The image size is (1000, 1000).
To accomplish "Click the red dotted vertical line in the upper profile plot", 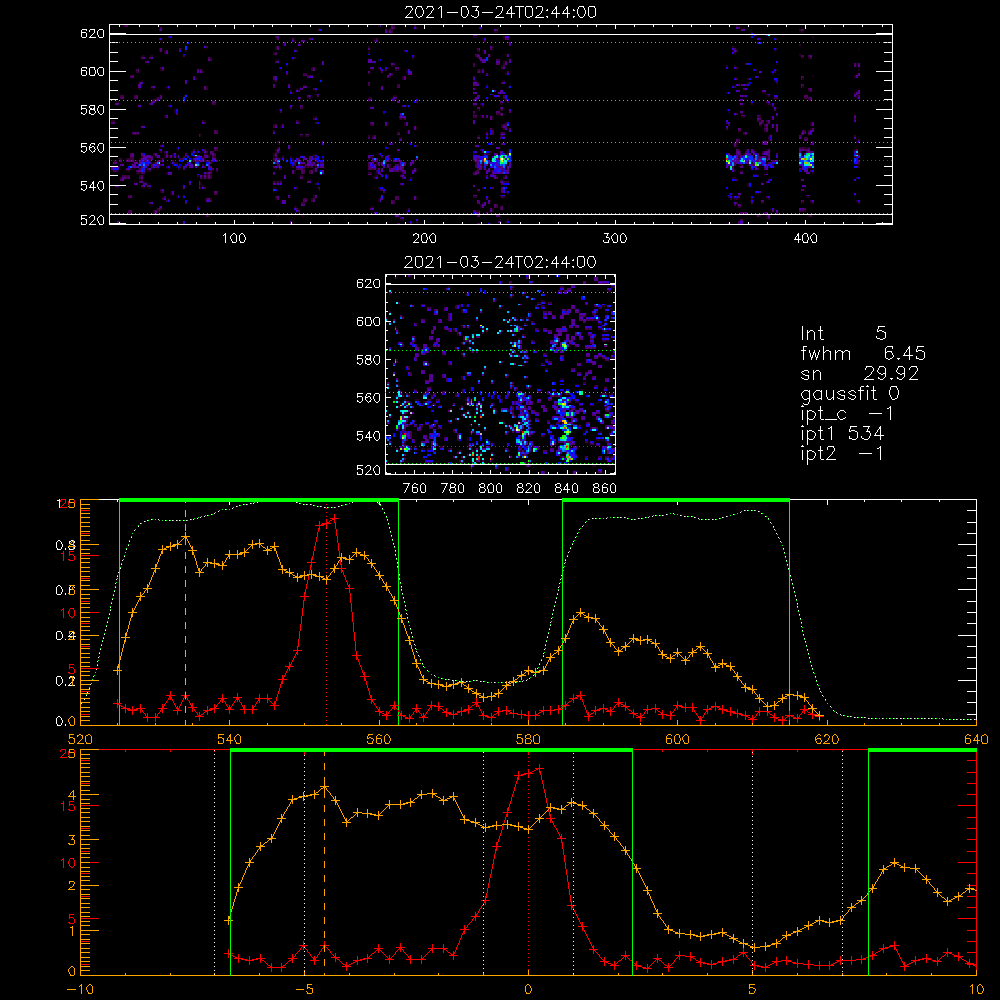I will (327, 615).
